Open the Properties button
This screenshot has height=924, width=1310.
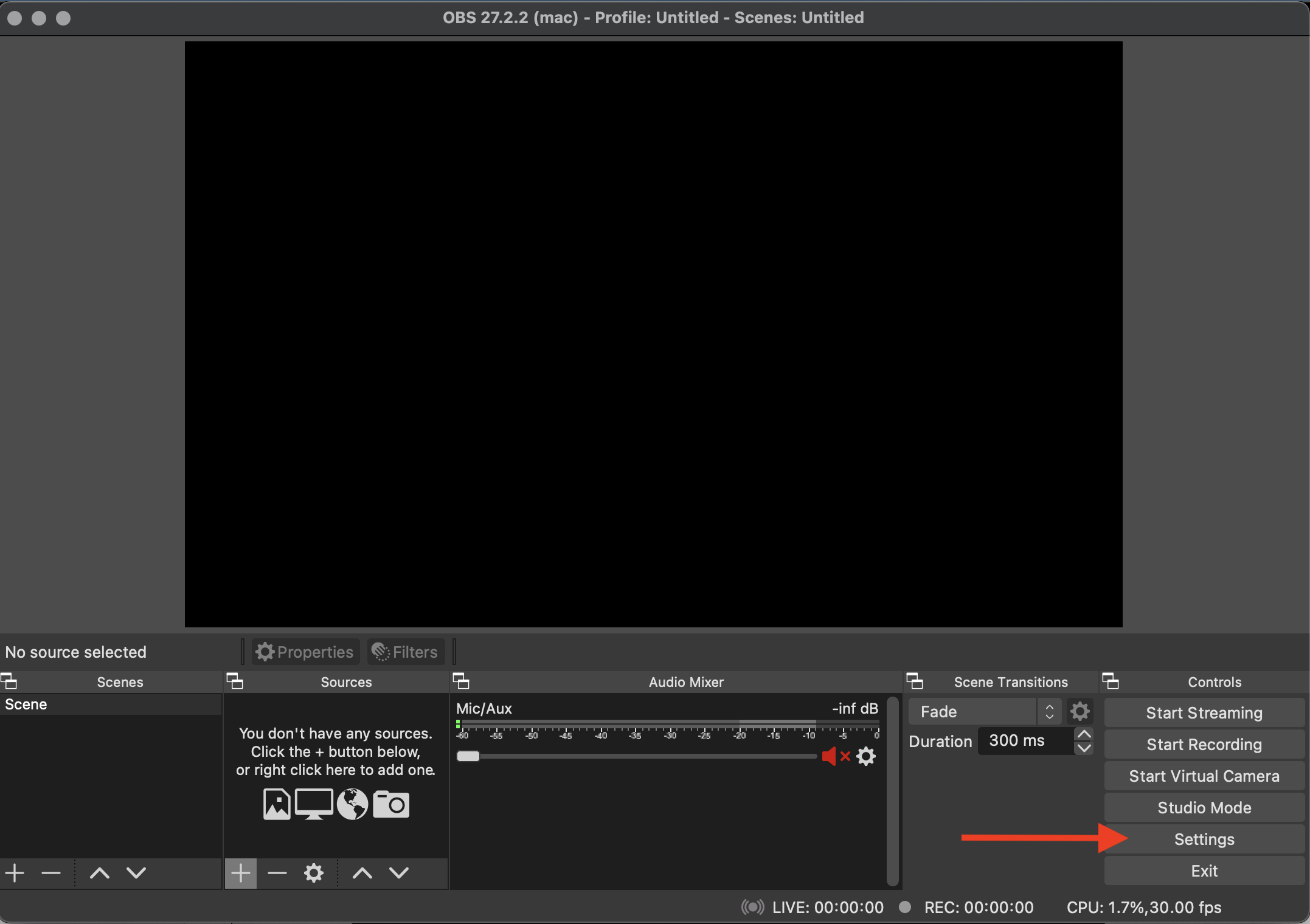[x=305, y=652]
